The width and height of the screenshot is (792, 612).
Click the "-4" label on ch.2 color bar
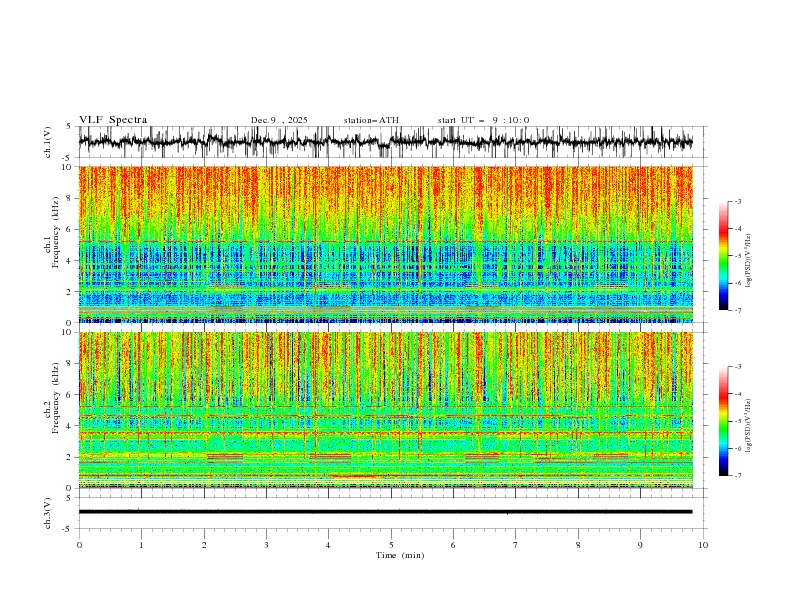738,394
